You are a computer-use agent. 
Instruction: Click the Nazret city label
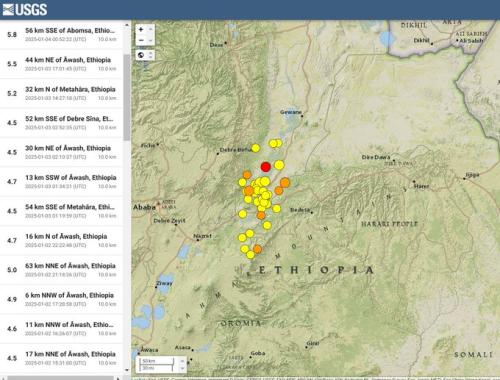click(x=202, y=236)
